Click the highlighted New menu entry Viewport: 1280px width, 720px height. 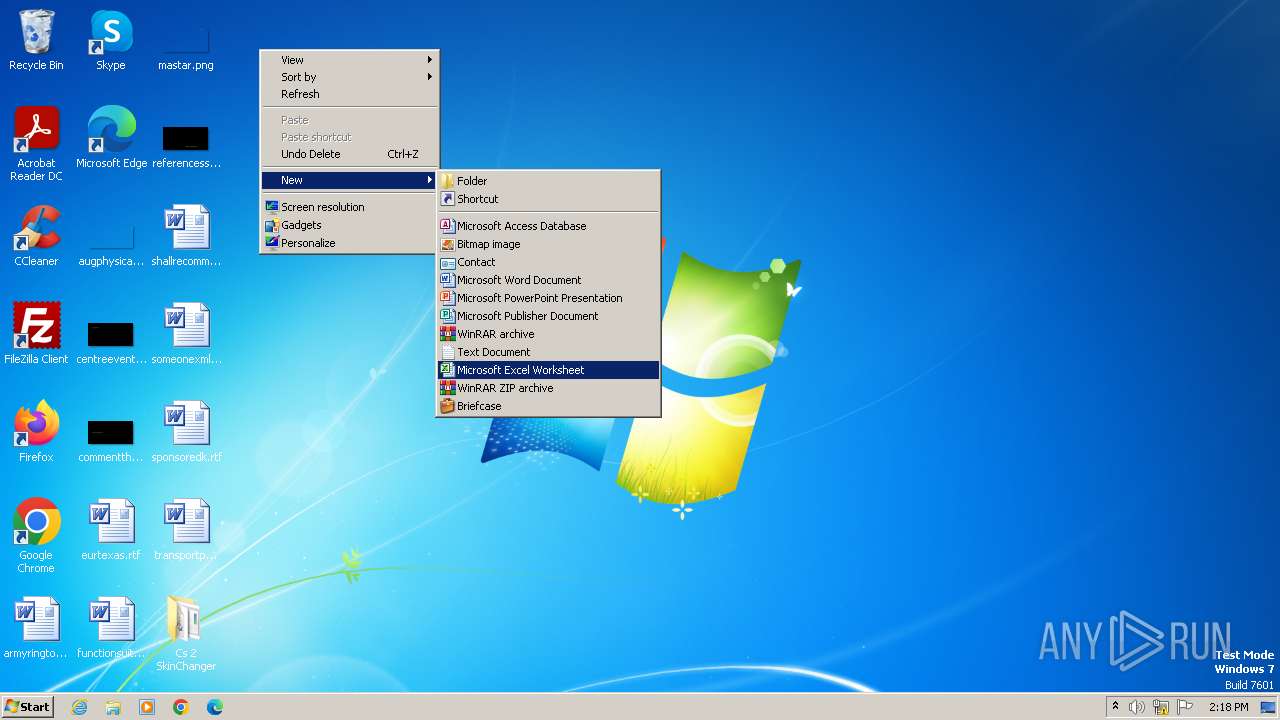pos(349,180)
